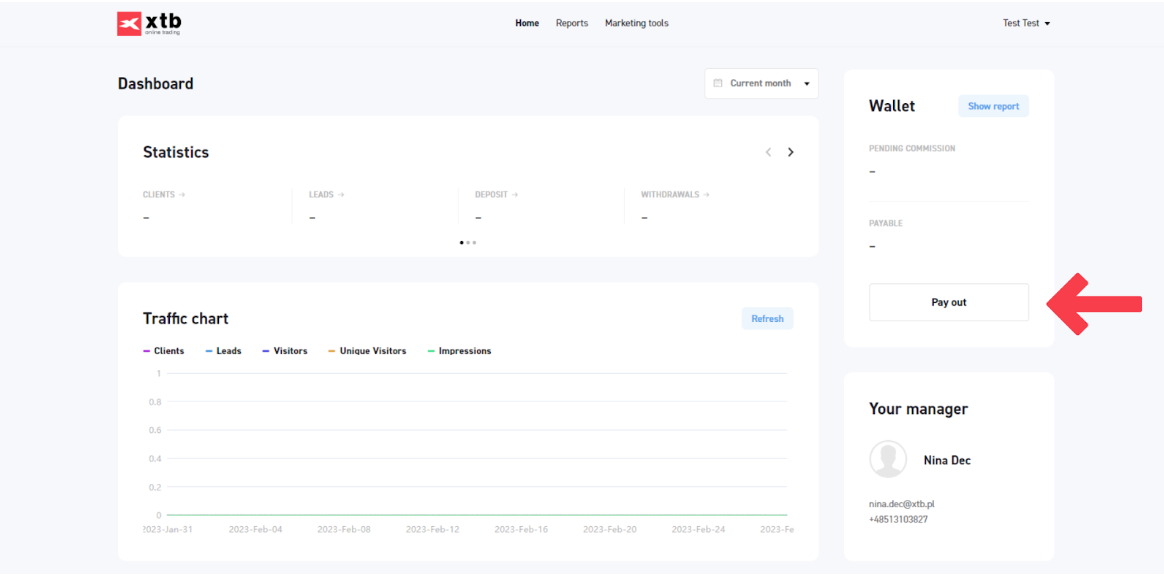Click the previous arrow in Statistics
The image size is (1164, 575).
[x=768, y=152]
